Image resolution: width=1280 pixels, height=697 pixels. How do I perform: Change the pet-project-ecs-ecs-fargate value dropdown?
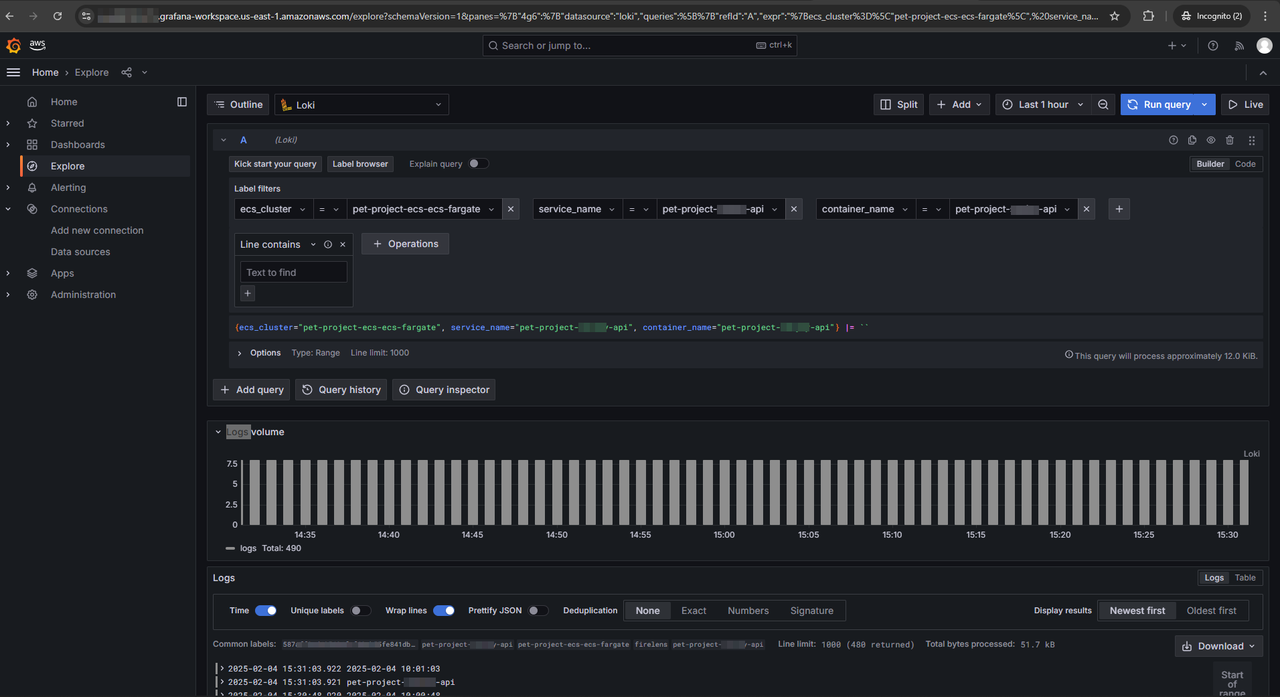(x=424, y=209)
